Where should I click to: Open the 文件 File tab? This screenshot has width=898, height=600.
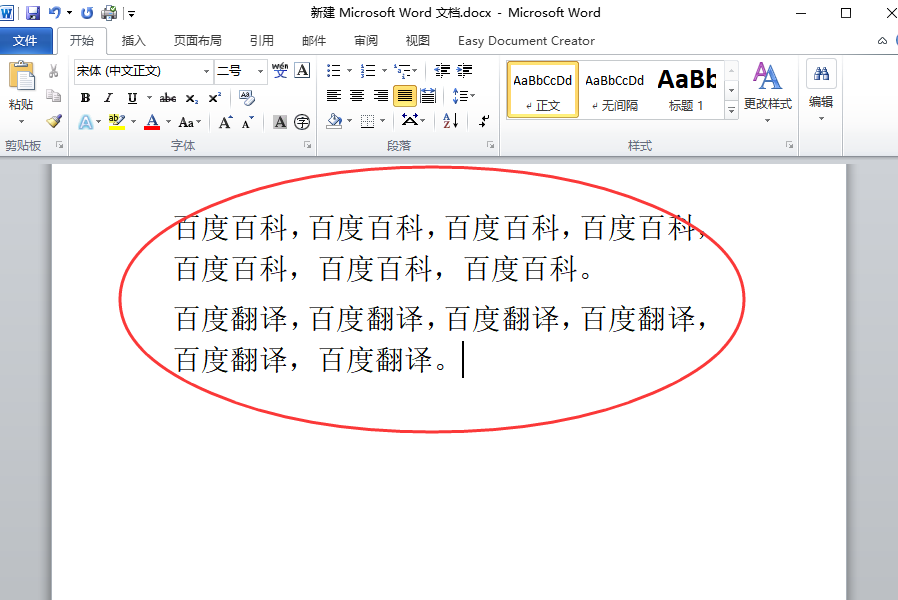[26, 41]
